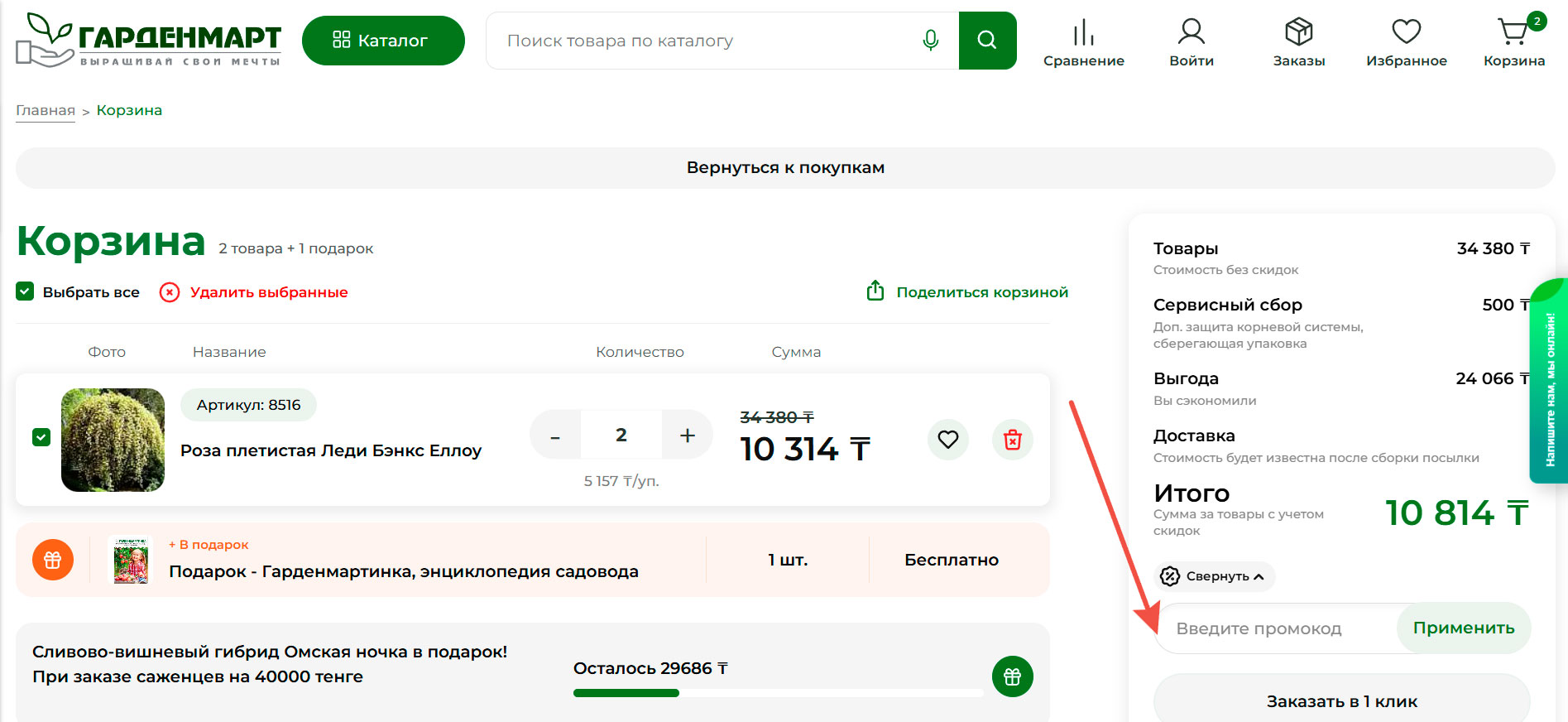
Task: Open the Корзина cart icon in header
Action: click(x=1514, y=43)
